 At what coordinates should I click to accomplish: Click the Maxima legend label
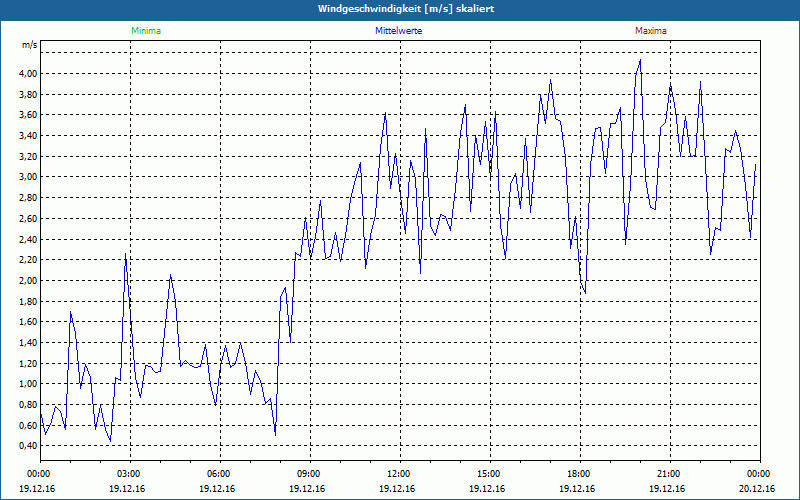651,31
